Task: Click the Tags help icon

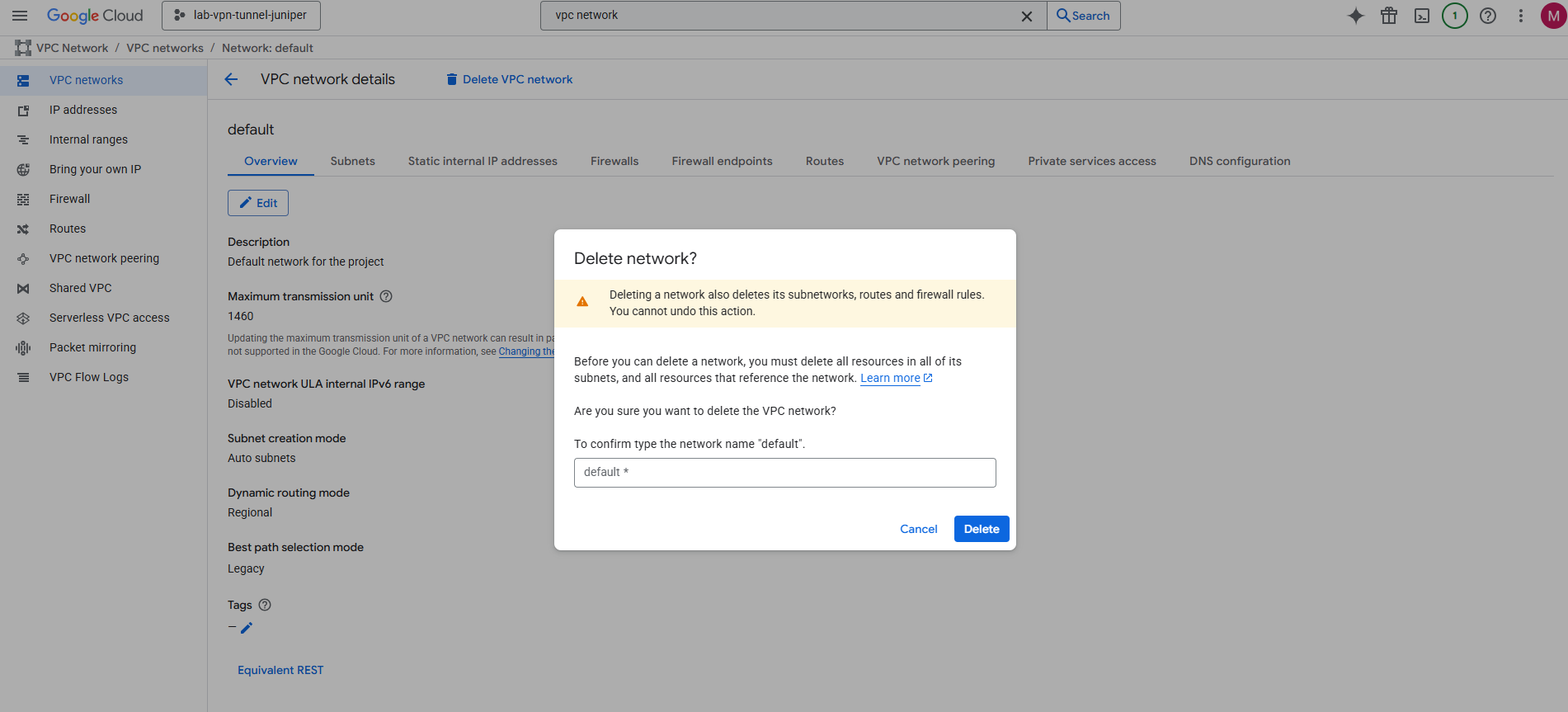Action: click(265, 605)
